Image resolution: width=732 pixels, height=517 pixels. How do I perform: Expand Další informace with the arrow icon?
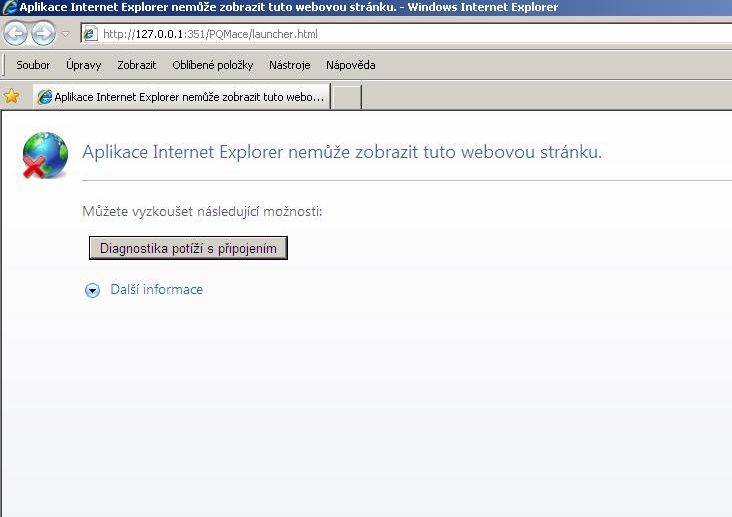(93, 290)
